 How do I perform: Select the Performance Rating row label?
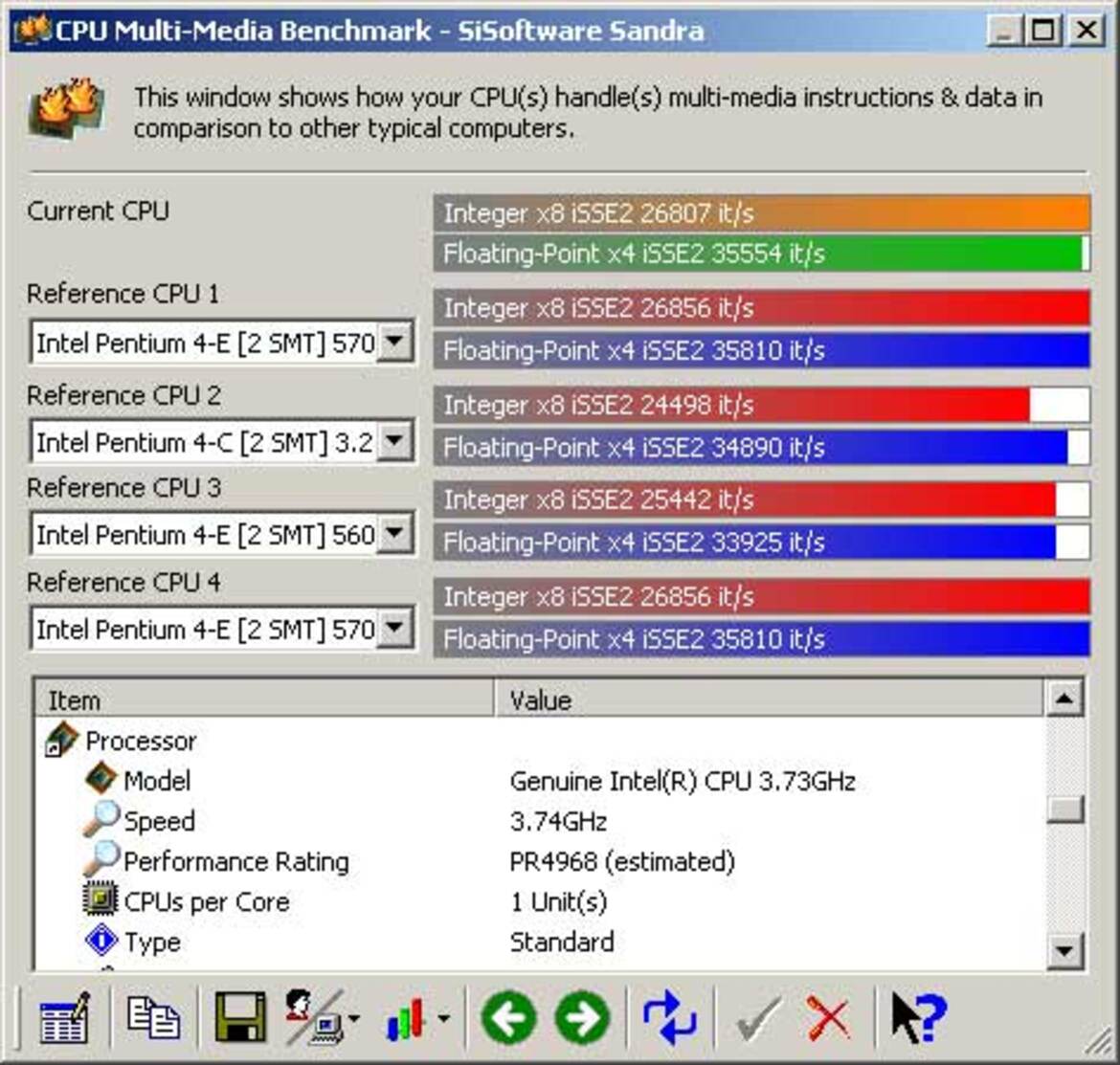click(236, 862)
